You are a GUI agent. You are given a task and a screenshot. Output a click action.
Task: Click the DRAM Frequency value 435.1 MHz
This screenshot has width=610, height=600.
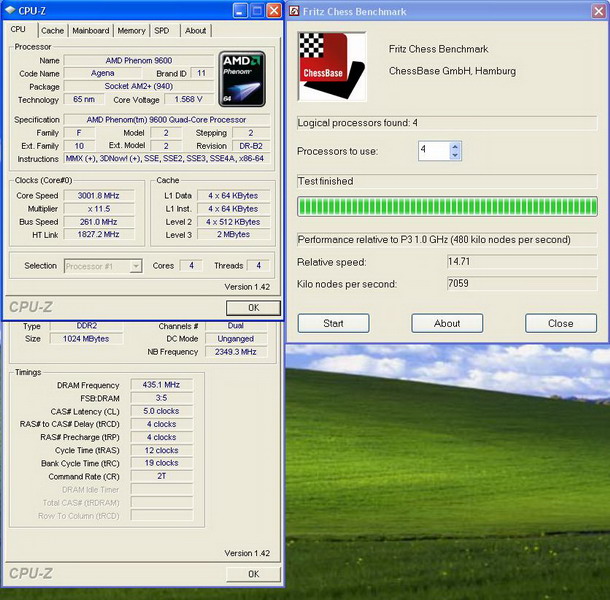(161, 385)
